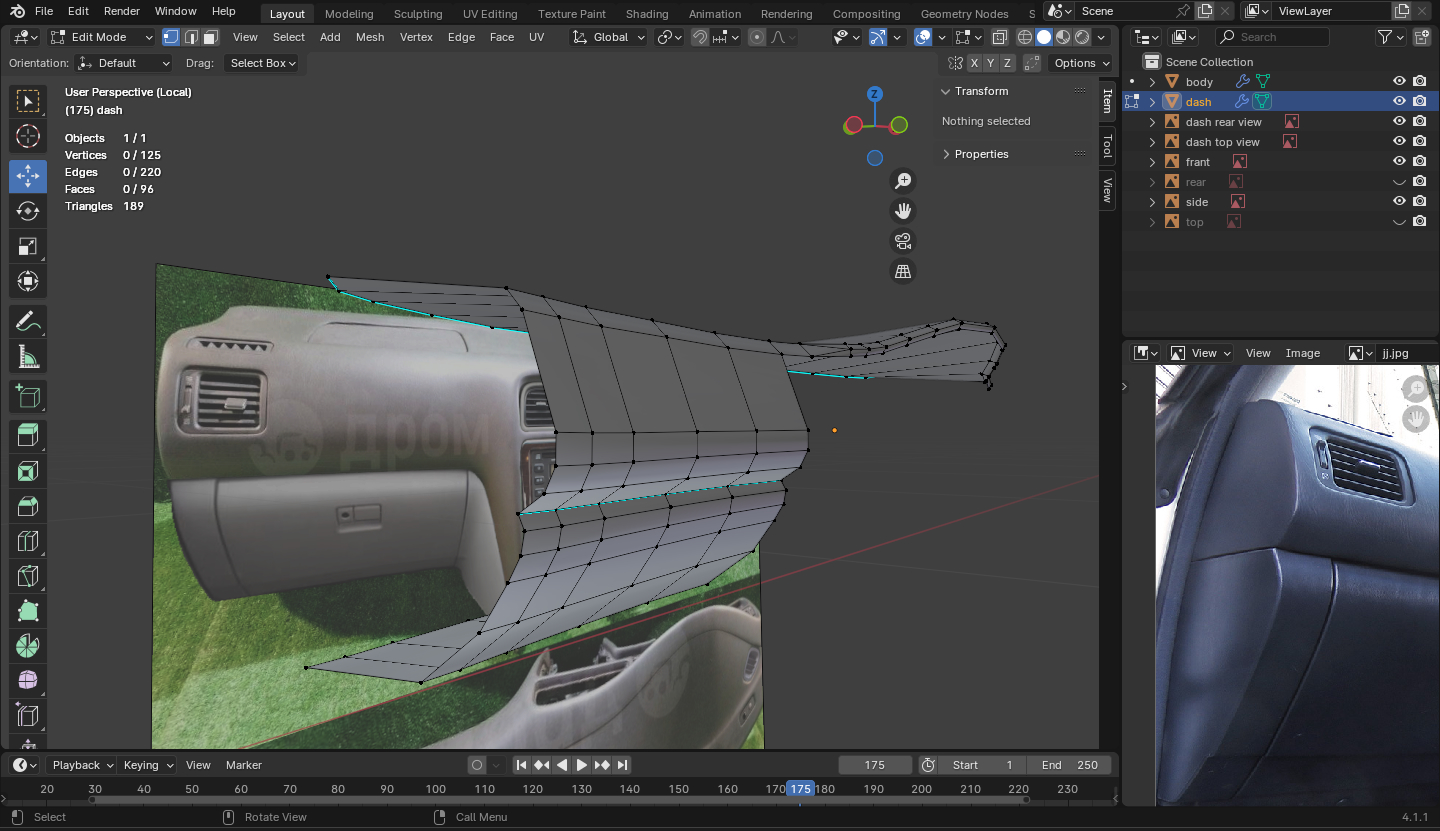Choose the Annotate tool
The width and height of the screenshot is (1440, 831).
28,322
